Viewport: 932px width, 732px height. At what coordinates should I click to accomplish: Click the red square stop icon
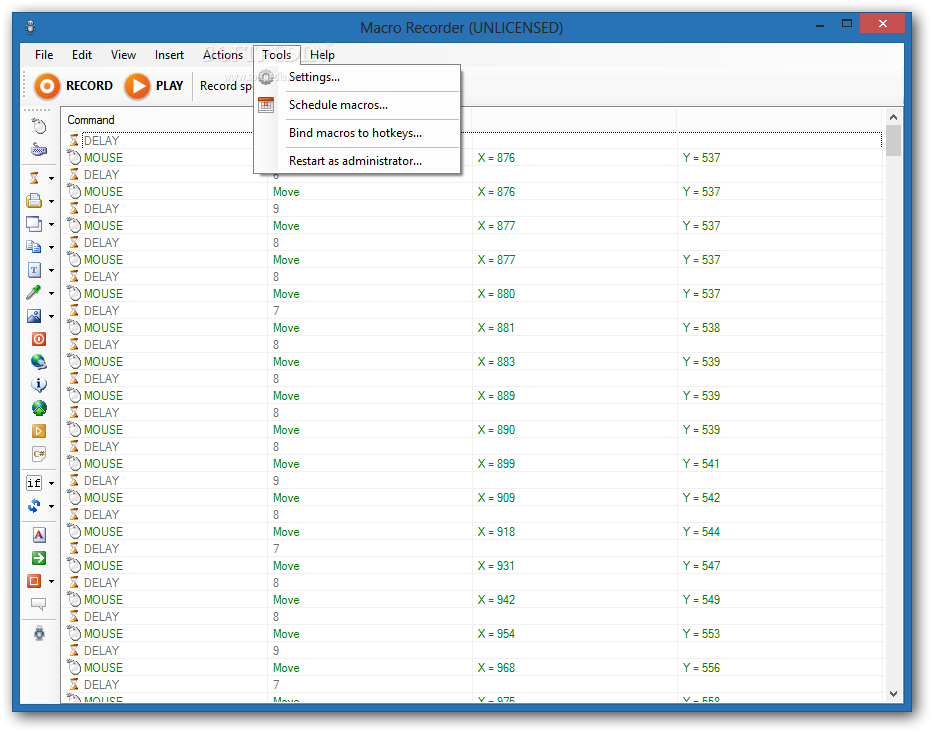click(34, 581)
